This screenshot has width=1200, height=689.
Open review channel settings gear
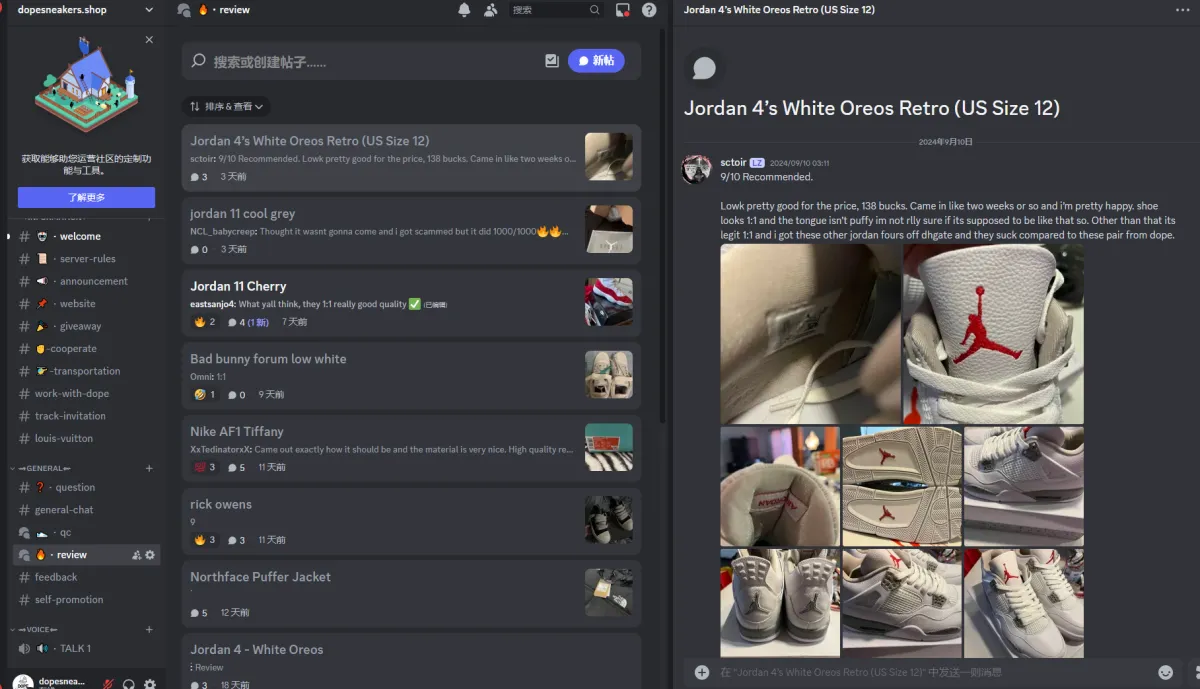coord(150,555)
